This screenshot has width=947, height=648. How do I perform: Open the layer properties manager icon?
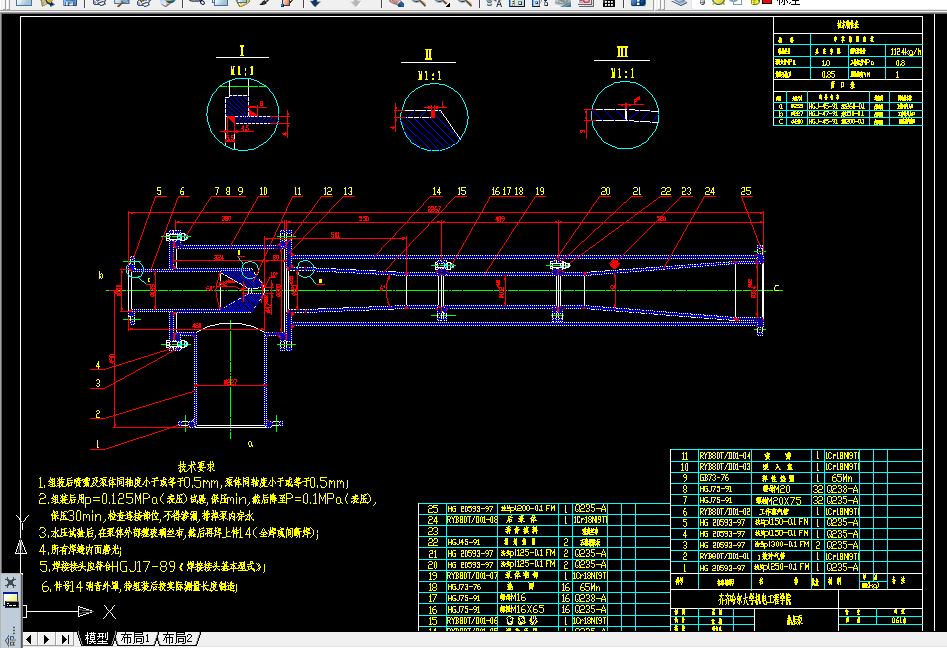pos(679,2)
